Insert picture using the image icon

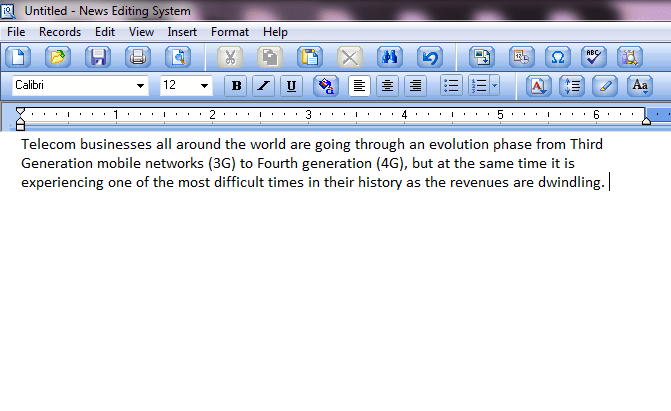tap(482, 57)
